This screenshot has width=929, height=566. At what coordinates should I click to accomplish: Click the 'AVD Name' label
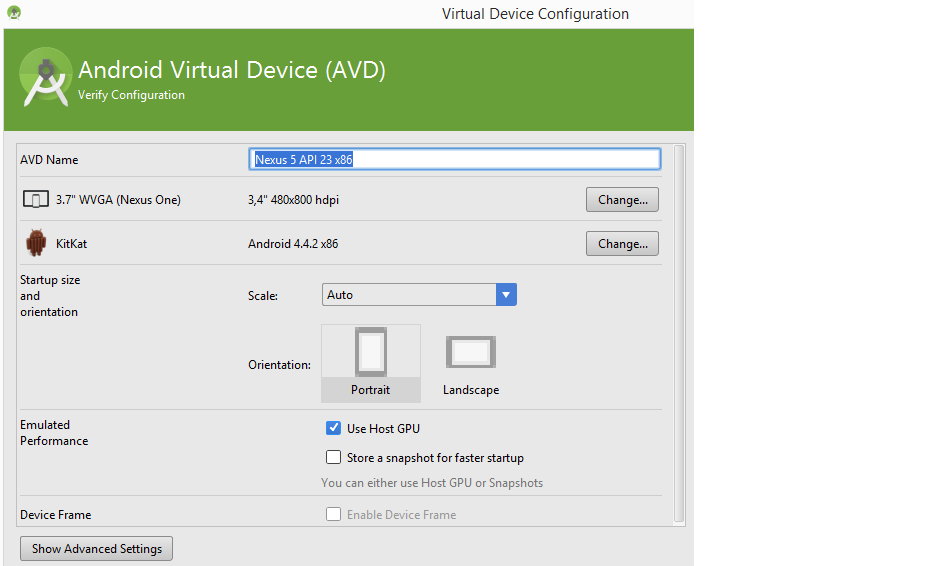(49, 160)
